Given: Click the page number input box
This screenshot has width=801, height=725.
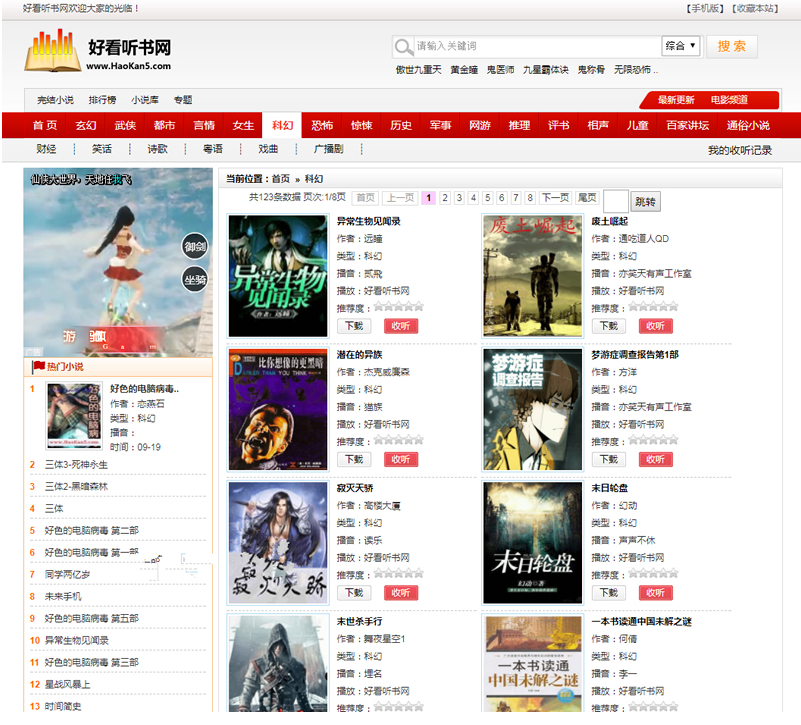Looking at the screenshot, I should click(x=615, y=201).
